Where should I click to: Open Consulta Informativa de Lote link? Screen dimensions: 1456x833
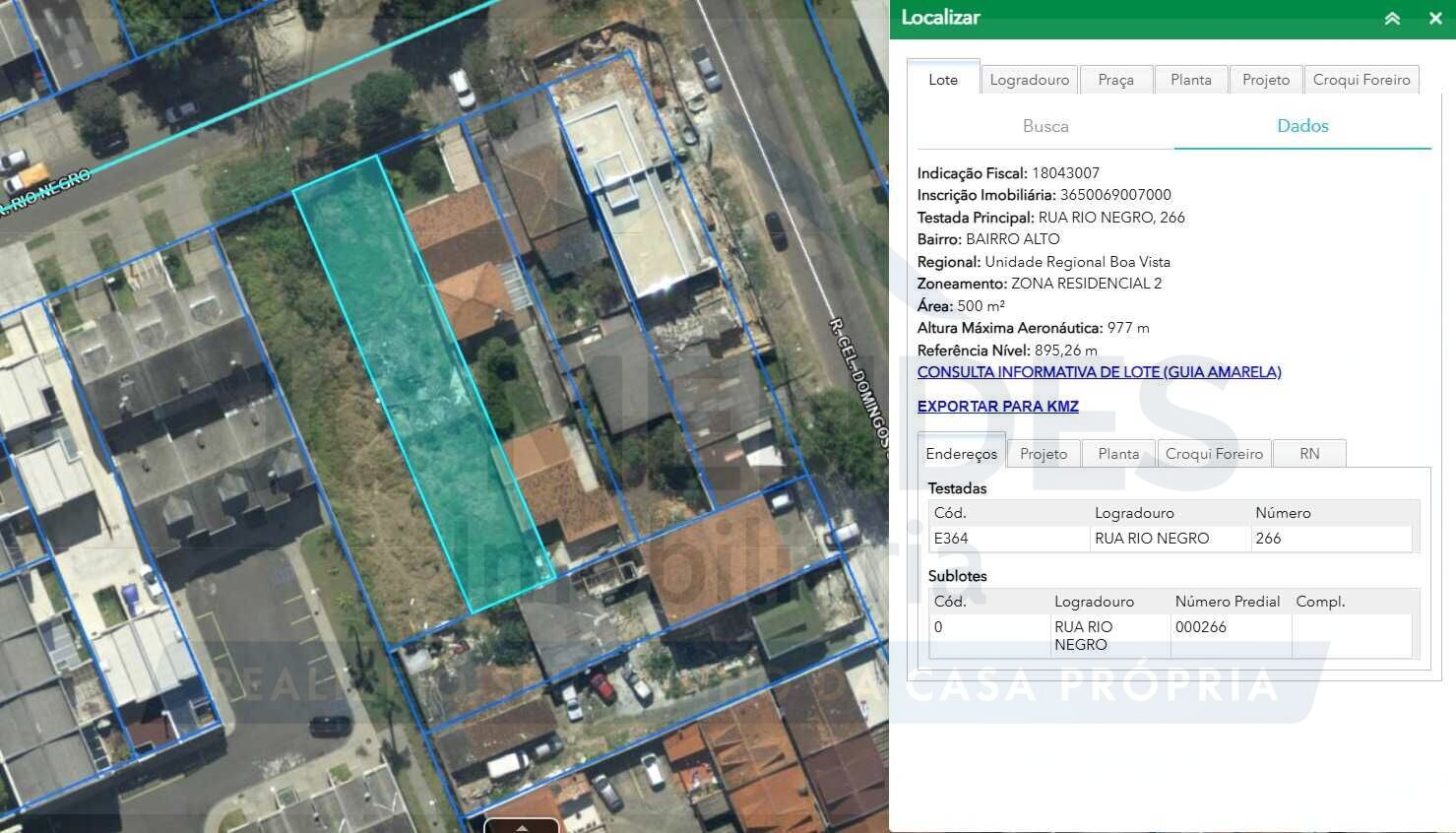tap(1099, 372)
